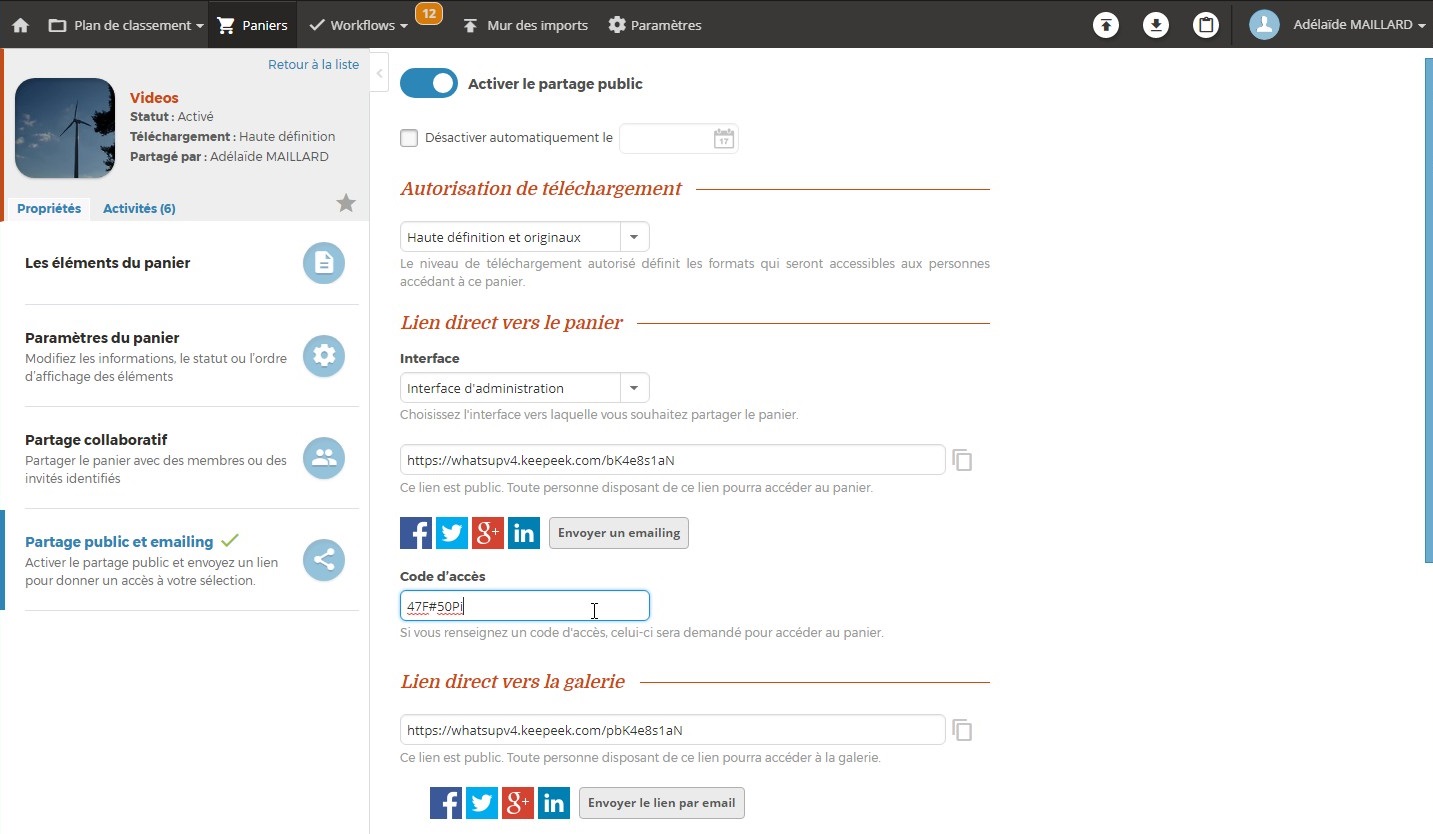Click the user avatar icon
The height and width of the screenshot is (834, 1433).
(x=1265, y=25)
